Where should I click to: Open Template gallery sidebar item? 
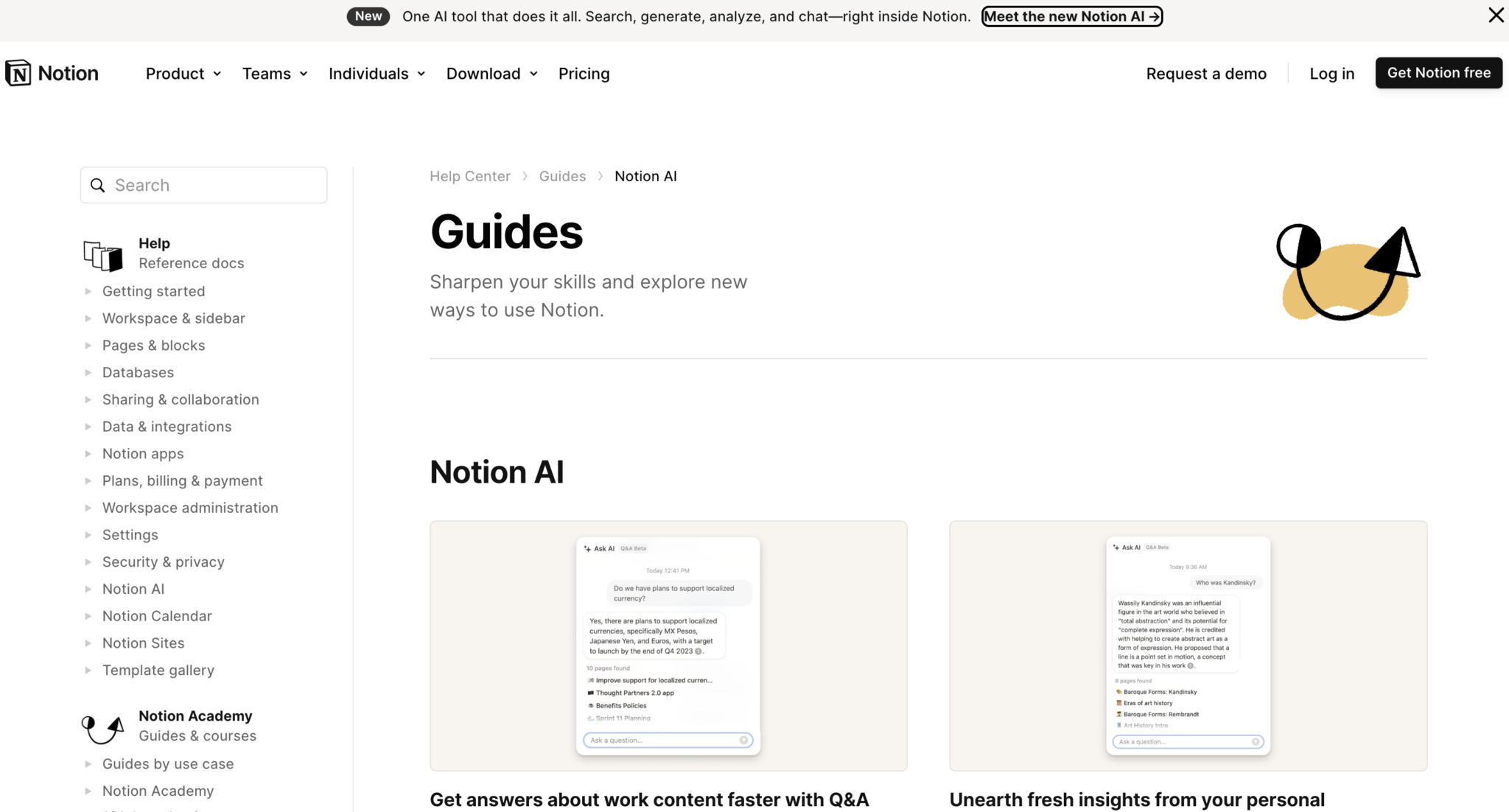158,670
